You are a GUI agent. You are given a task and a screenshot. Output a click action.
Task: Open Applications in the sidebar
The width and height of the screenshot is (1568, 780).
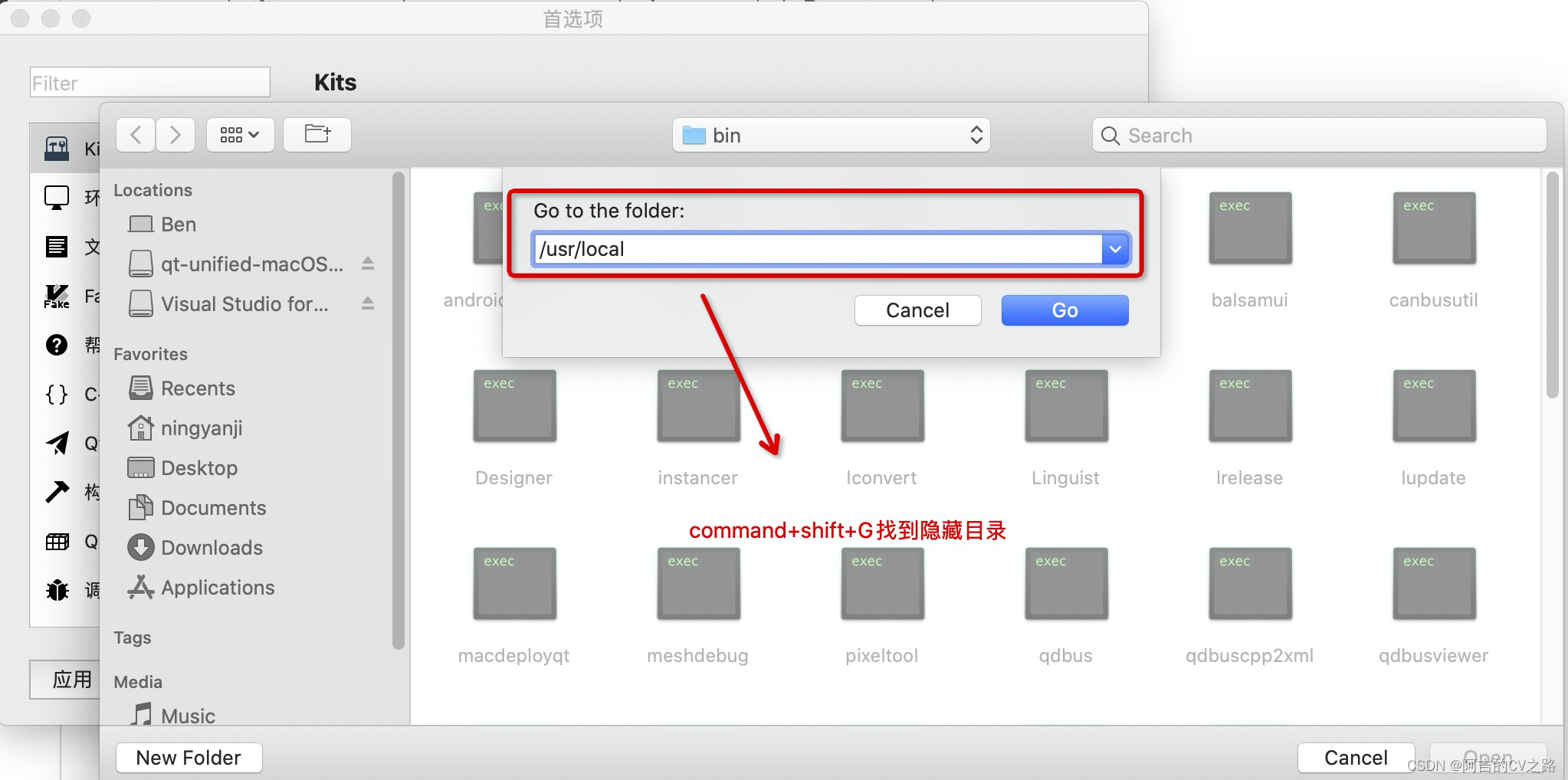coord(201,588)
